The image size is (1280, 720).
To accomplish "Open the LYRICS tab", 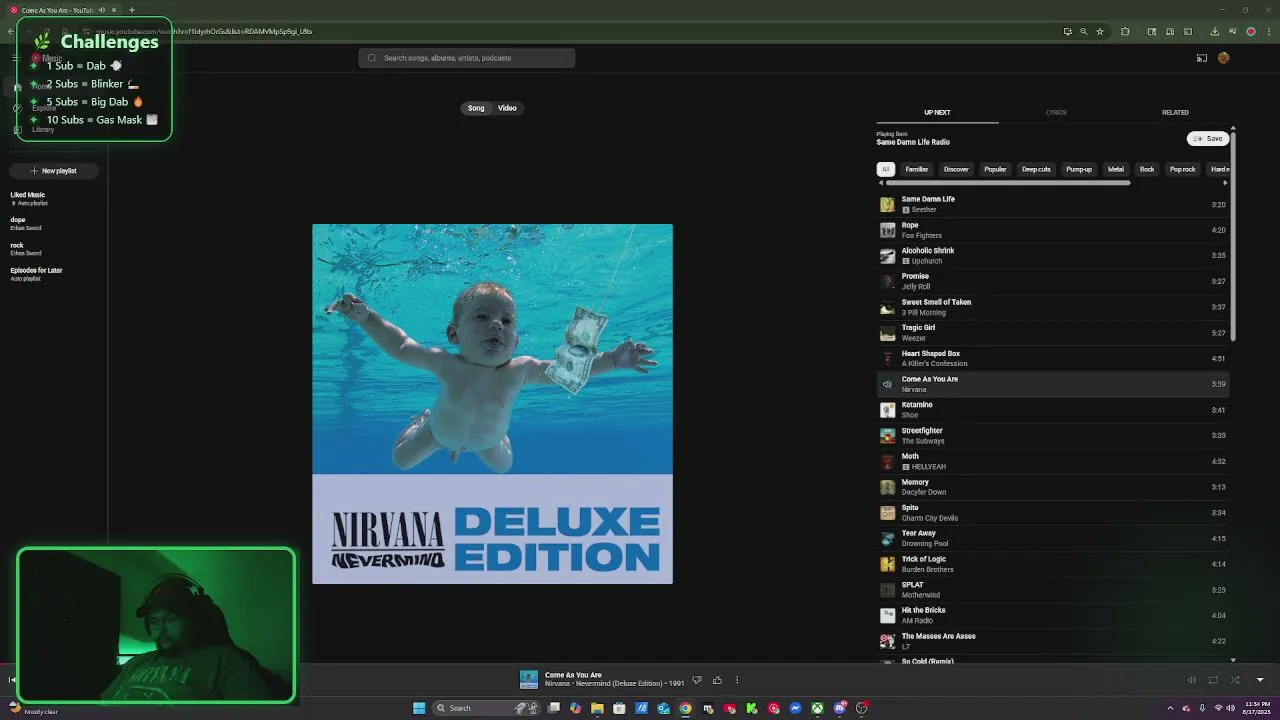I will (x=1056, y=113).
